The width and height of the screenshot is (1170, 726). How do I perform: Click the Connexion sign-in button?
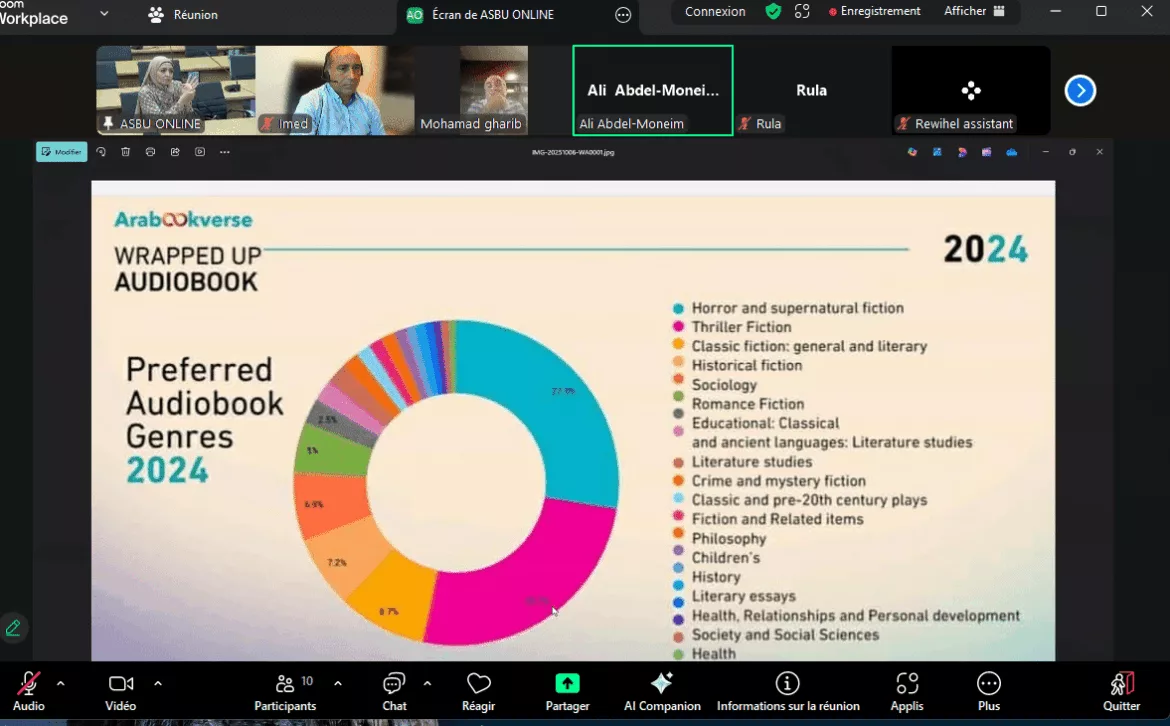click(x=715, y=12)
